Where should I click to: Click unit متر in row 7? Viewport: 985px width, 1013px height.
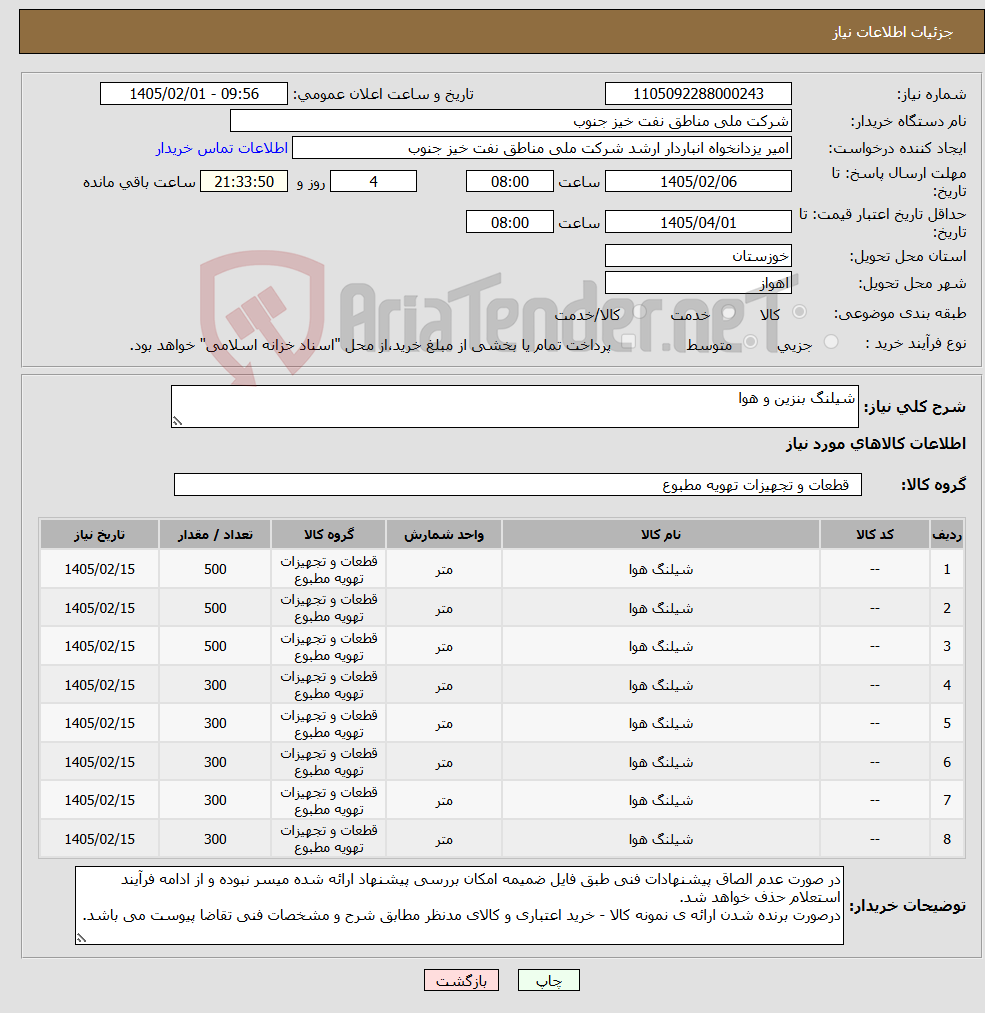[x=444, y=800]
